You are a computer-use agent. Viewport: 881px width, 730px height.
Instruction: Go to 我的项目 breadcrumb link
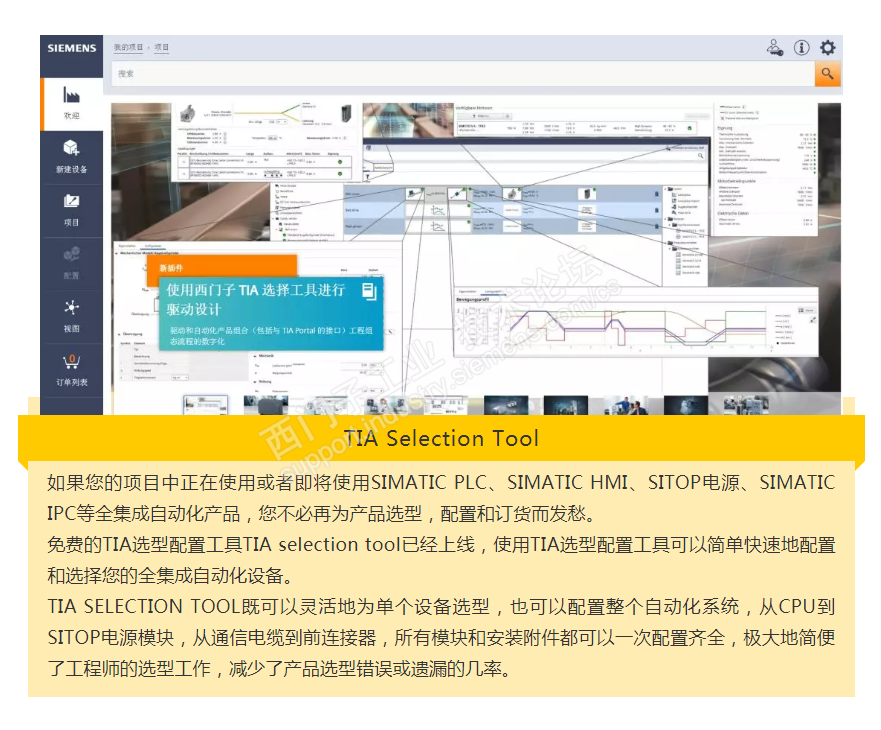tap(129, 47)
